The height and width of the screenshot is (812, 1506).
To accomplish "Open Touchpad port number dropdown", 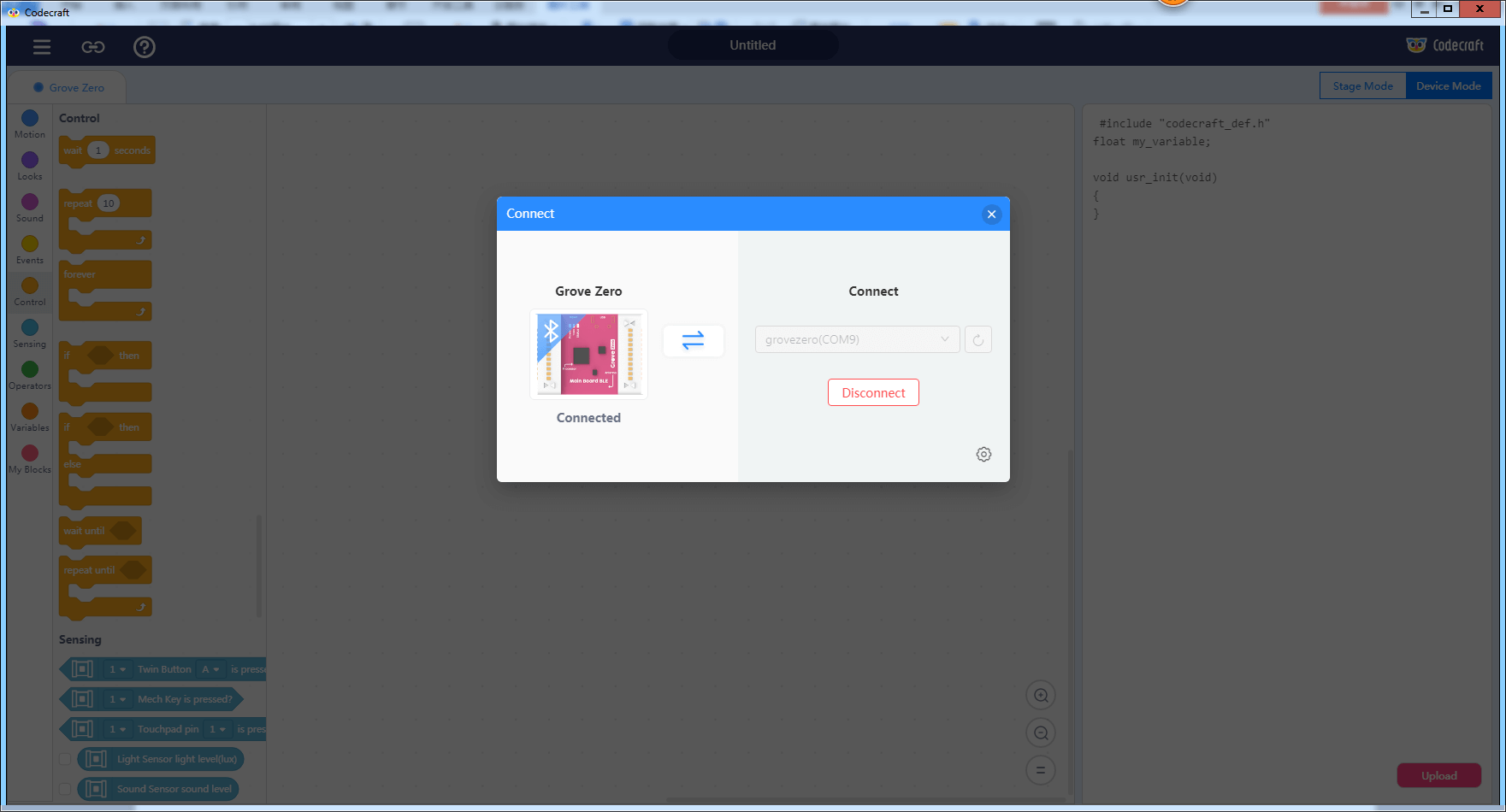I will pyautogui.click(x=117, y=729).
